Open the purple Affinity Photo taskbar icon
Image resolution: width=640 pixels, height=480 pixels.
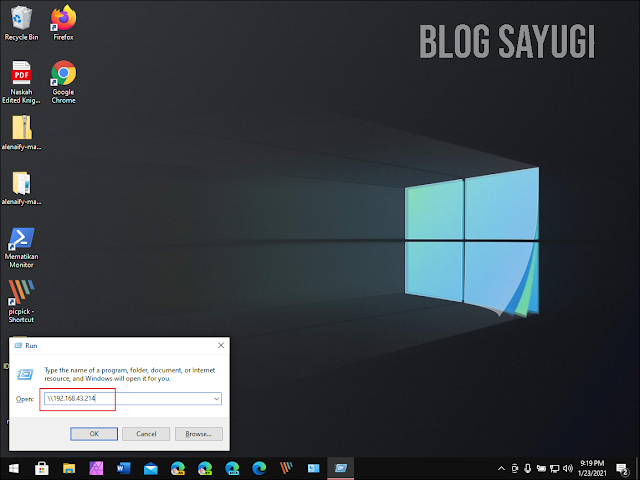[x=96, y=468]
